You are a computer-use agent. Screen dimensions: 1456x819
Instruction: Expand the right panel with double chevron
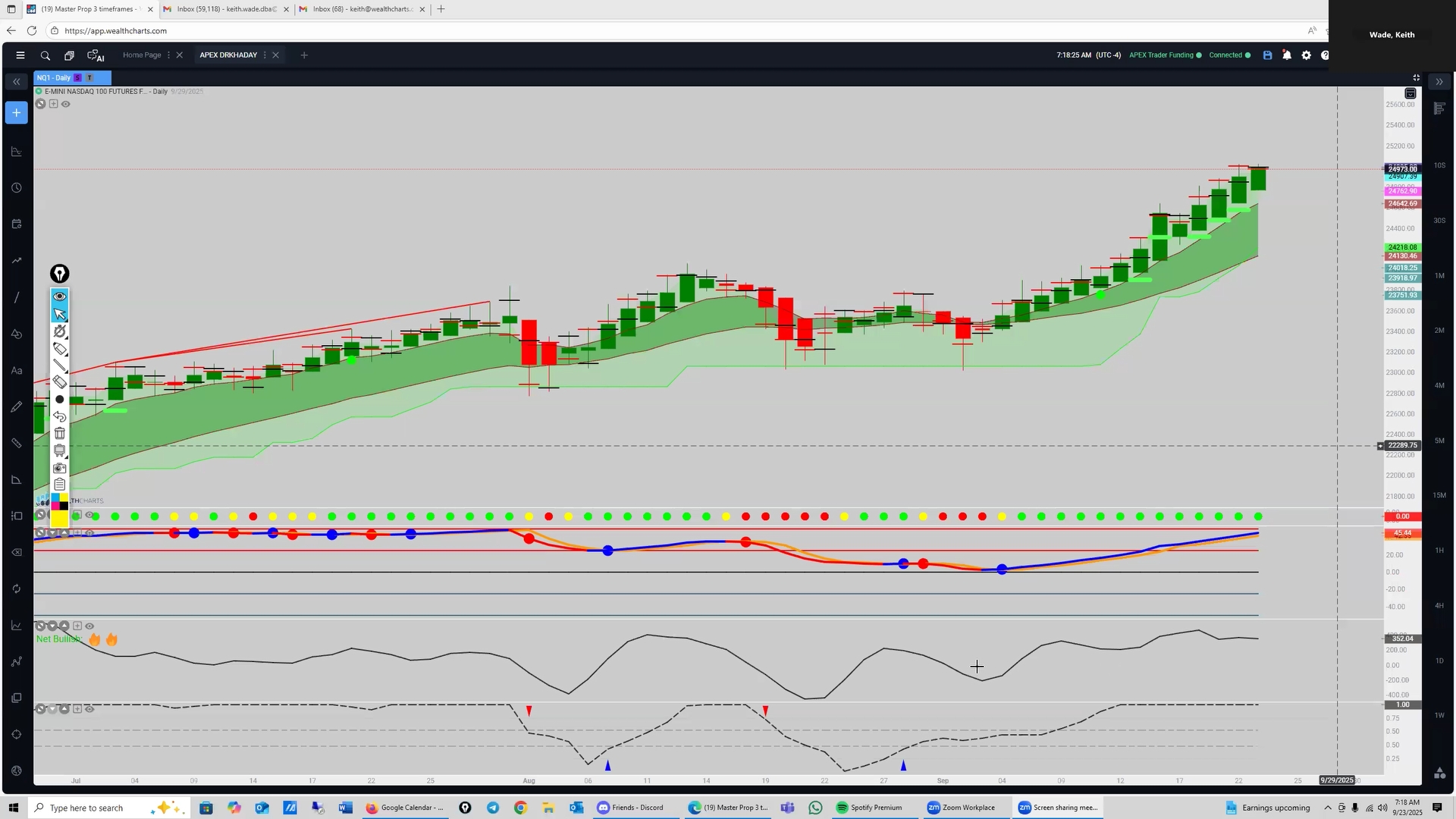coord(1439,81)
